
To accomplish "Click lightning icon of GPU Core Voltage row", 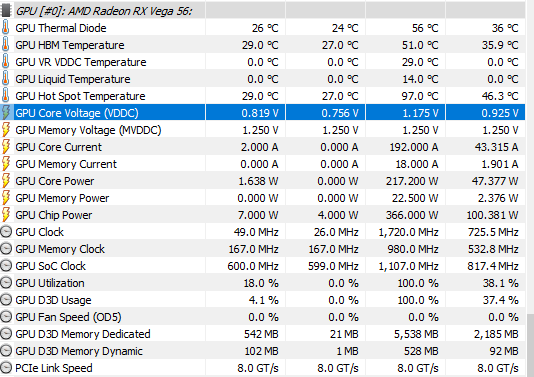I will [6, 113].
